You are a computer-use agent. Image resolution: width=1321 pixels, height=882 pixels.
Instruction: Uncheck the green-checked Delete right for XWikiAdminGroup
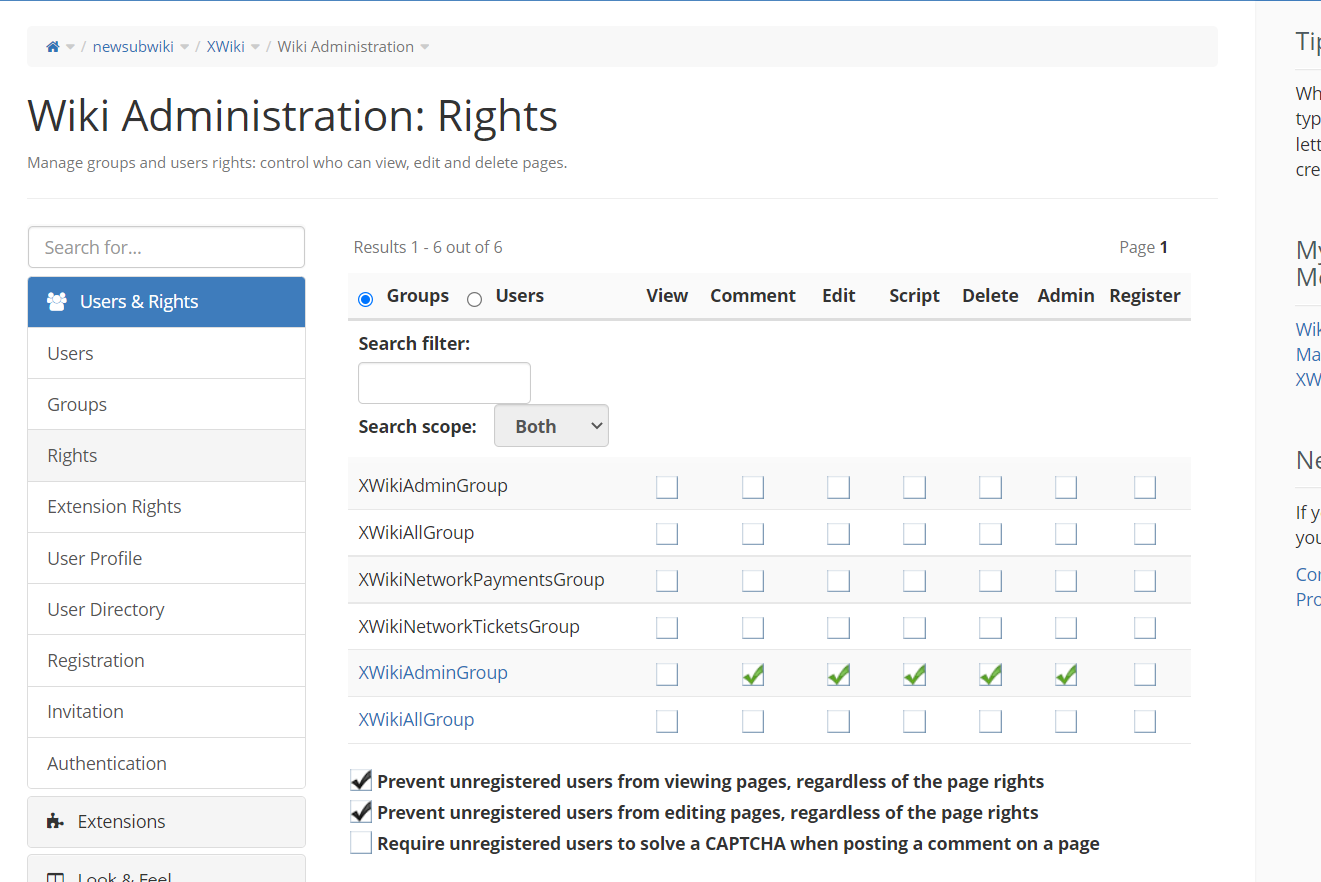coord(990,674)
